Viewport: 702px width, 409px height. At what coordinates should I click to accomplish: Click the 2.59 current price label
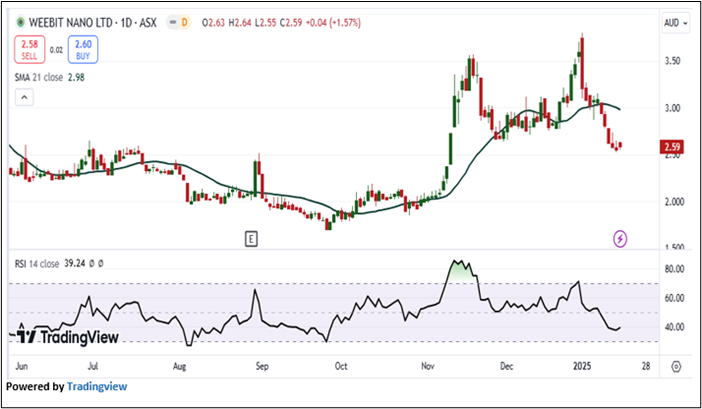[x=672, y=147]
